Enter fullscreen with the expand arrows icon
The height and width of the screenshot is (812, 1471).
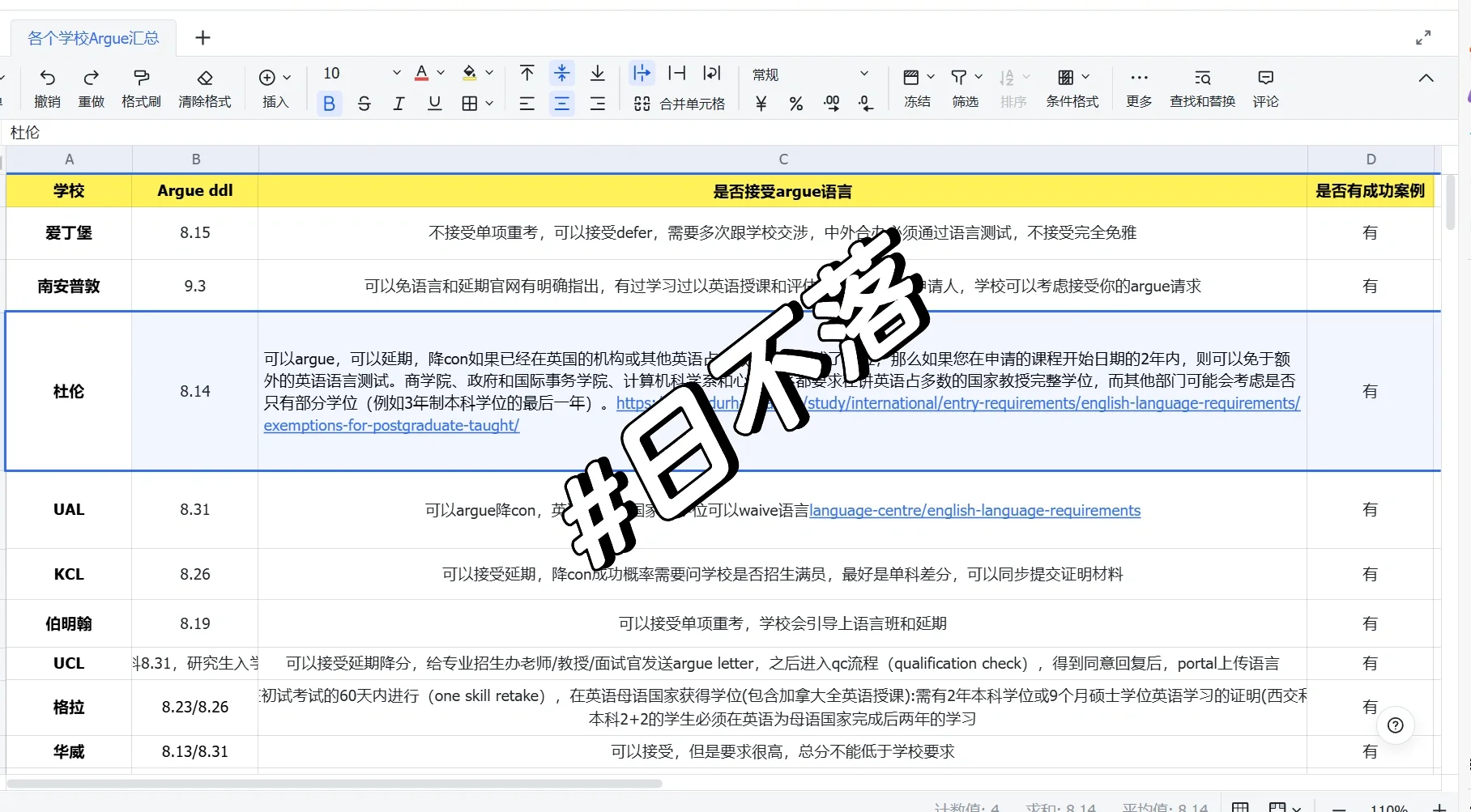[x=1423, y=37]
